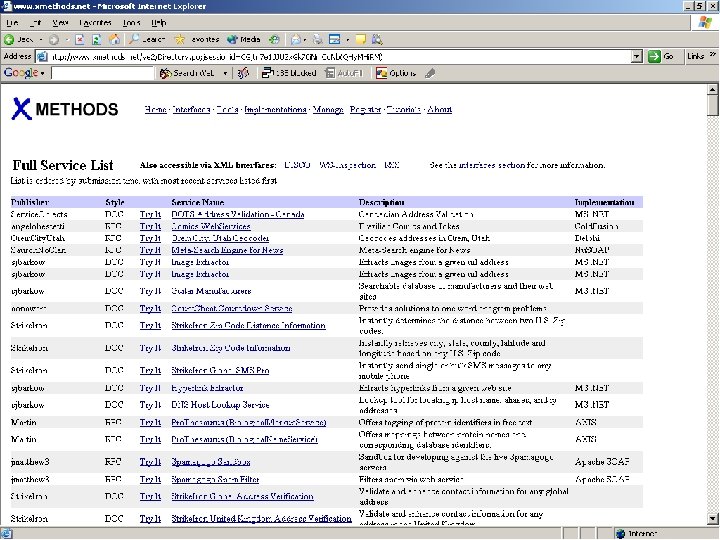Open the Favorites menu
The height and width of the screenshot is (540, 720).
click(x=95, y=22)
